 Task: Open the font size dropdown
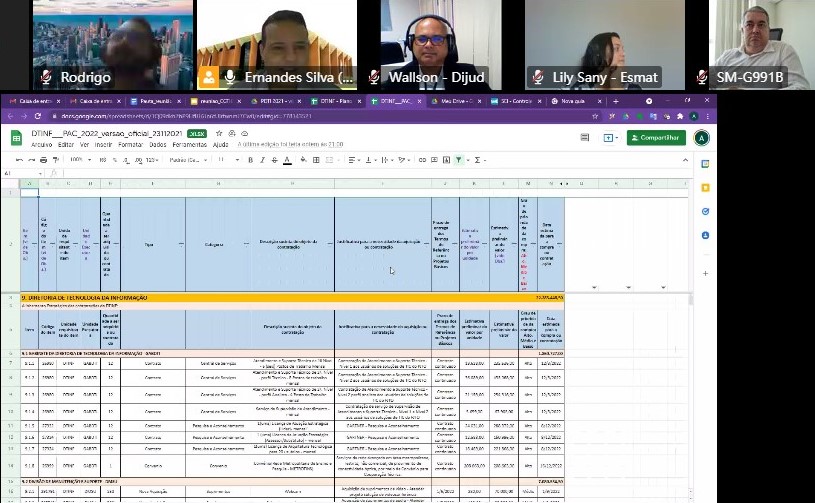229,160
